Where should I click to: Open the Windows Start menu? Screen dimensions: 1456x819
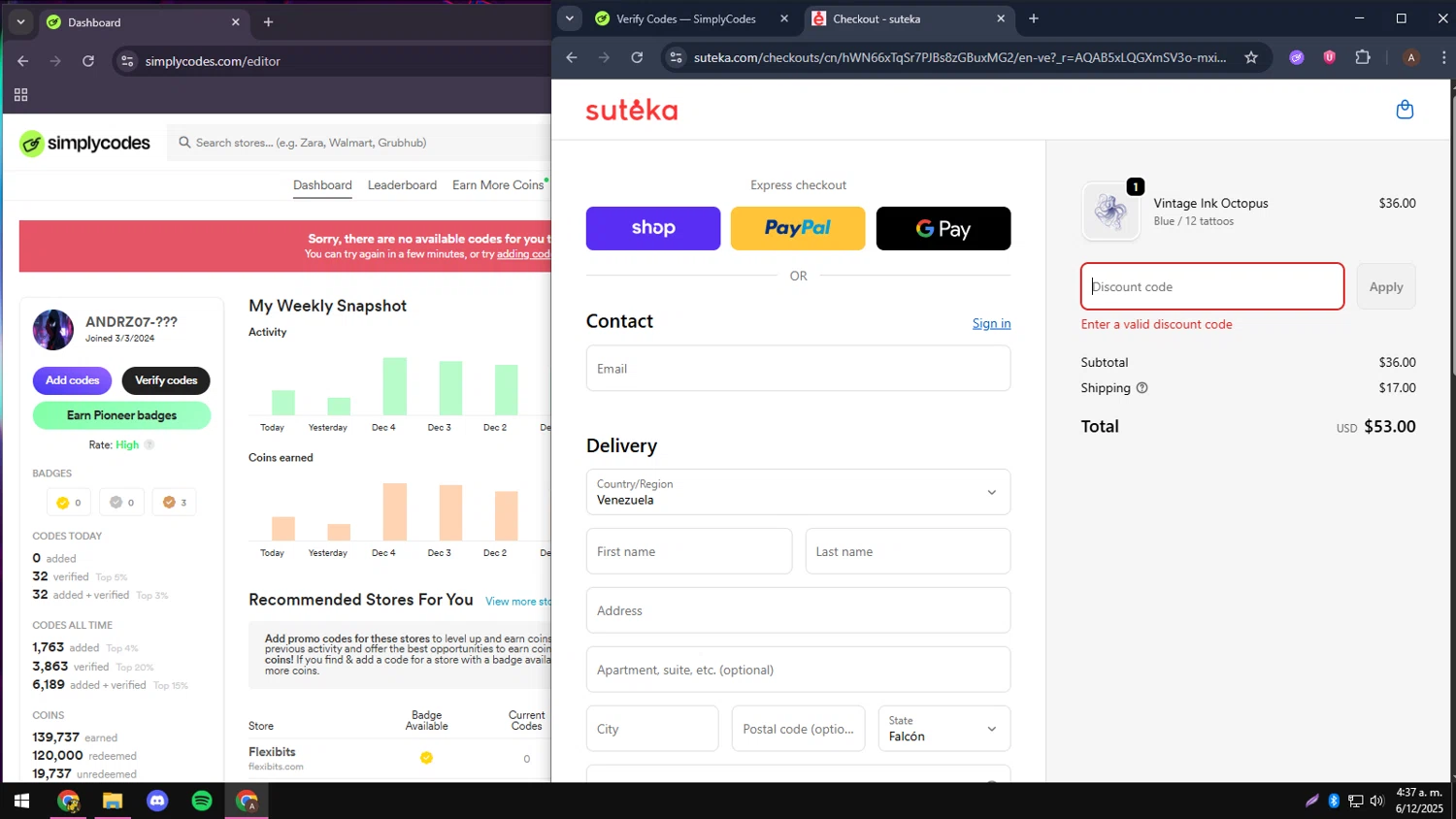tap(21, 801)
